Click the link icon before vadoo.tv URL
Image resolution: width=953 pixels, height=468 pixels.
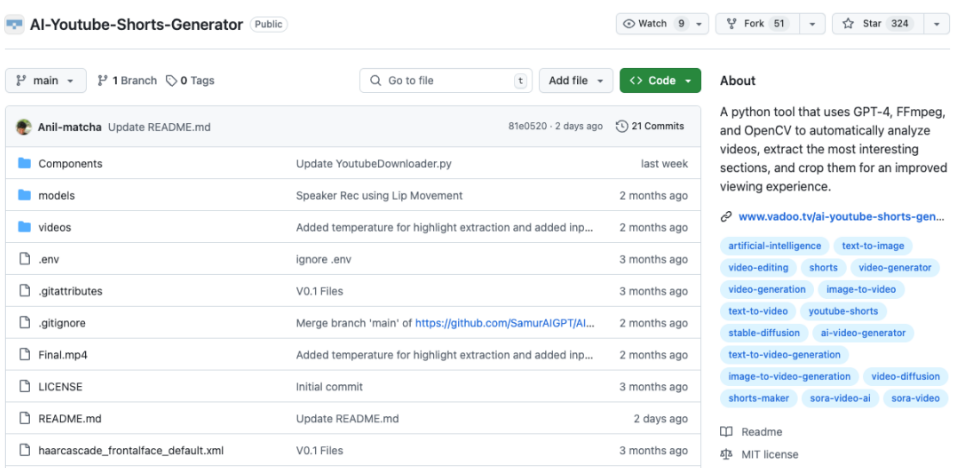[726, 216]
